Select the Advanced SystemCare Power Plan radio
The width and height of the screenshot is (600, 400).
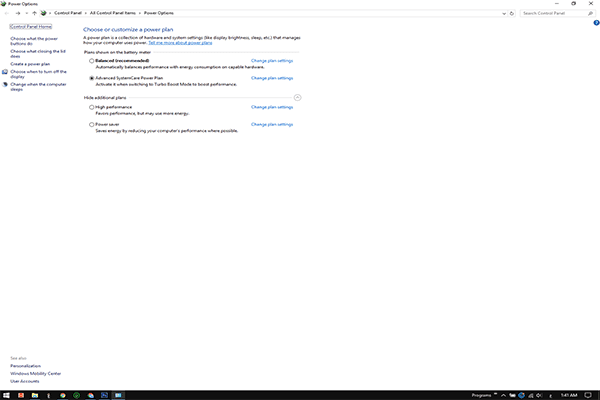pos(91,78)
